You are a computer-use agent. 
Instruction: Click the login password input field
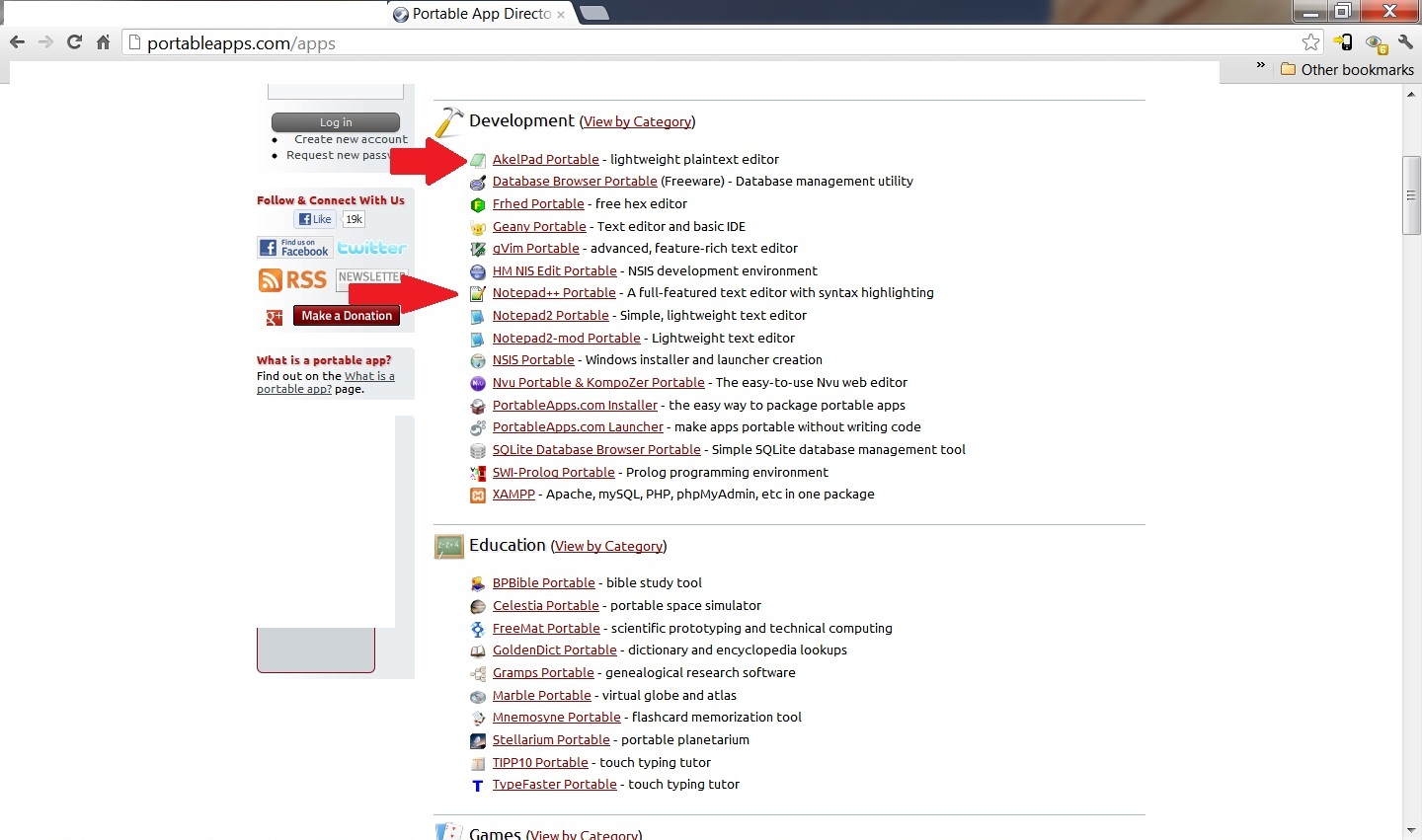336,91
